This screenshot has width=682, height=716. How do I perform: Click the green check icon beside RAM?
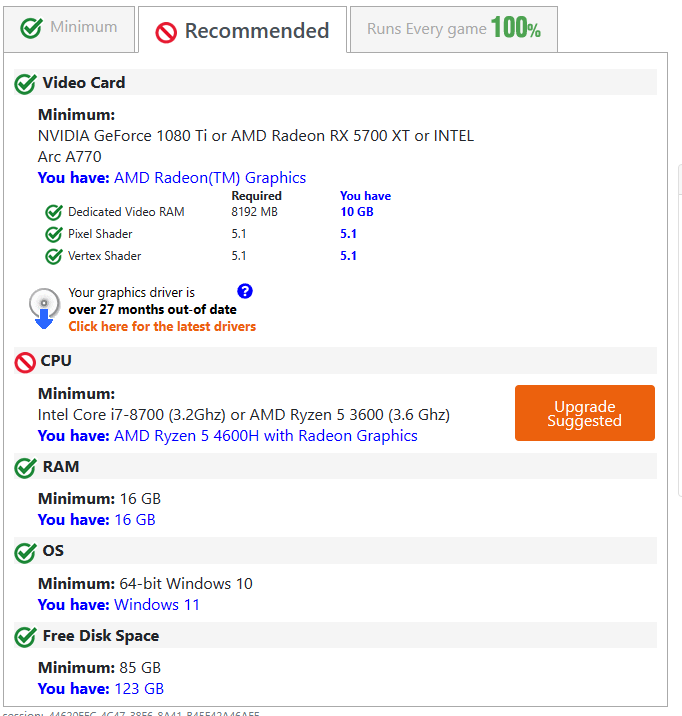(x=26, y=468)
